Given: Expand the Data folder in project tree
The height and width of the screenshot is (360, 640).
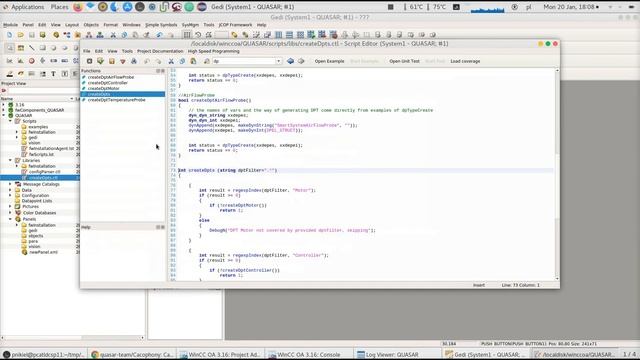Looking at the screenshot, I should [11, 190].
